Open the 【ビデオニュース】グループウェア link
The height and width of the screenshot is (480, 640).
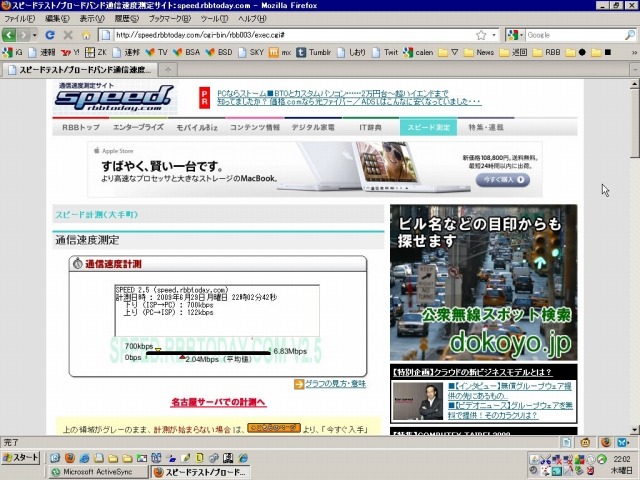(x=510, y=410)
